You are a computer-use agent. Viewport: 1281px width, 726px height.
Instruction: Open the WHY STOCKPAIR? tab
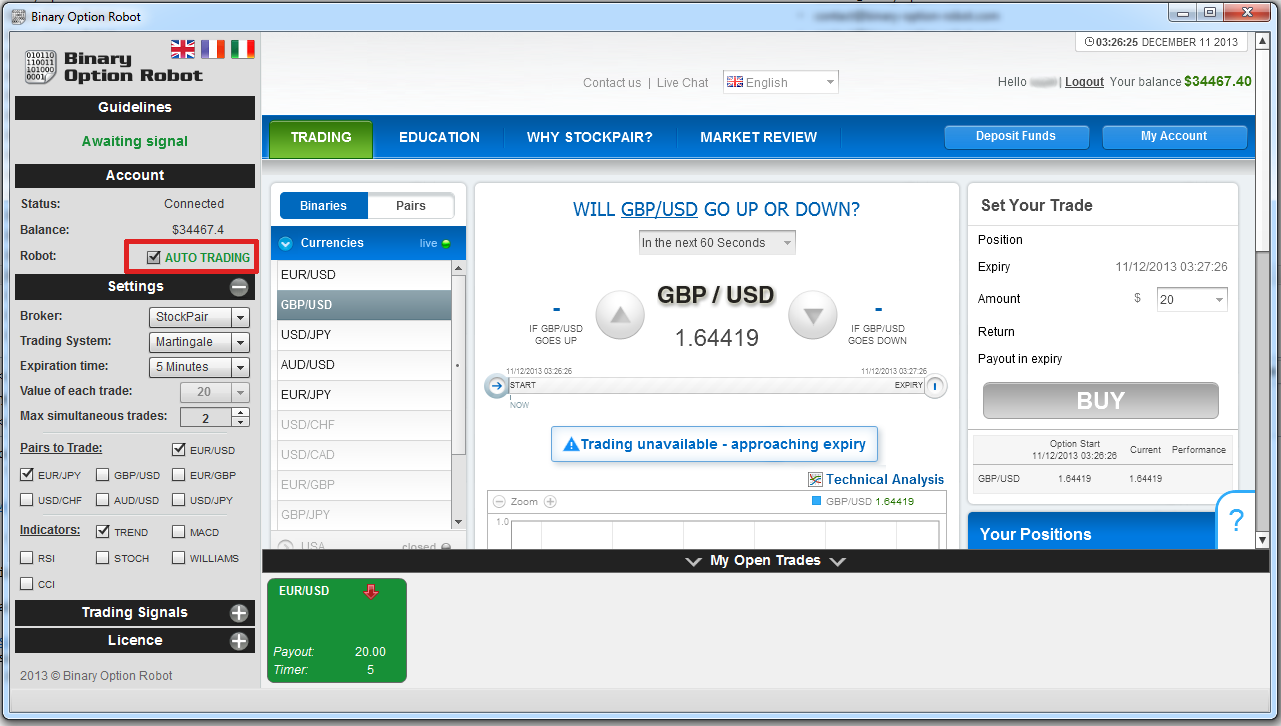pyautogui.click(x=590, y=138)
